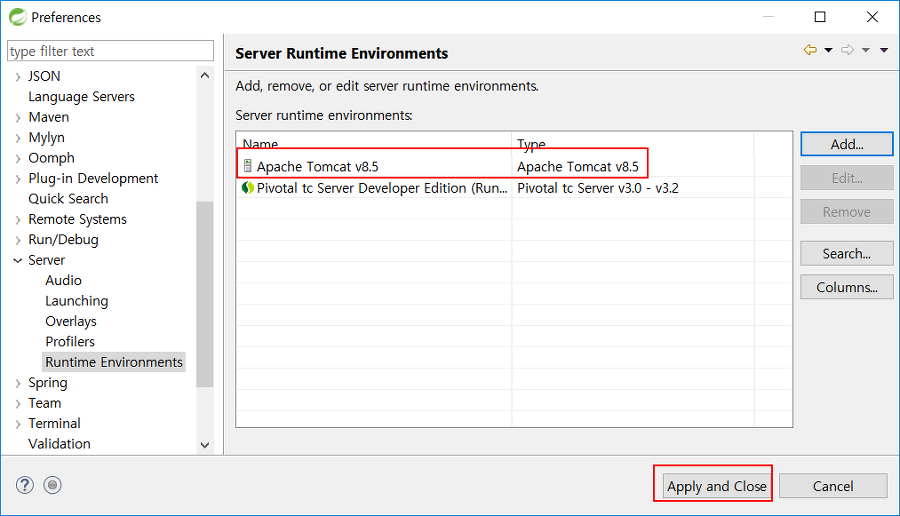This screenshot has width=900, height=516.
Task: Click the Apache Tomcat v8.5 server icon
Action: (x=247, y=166)
